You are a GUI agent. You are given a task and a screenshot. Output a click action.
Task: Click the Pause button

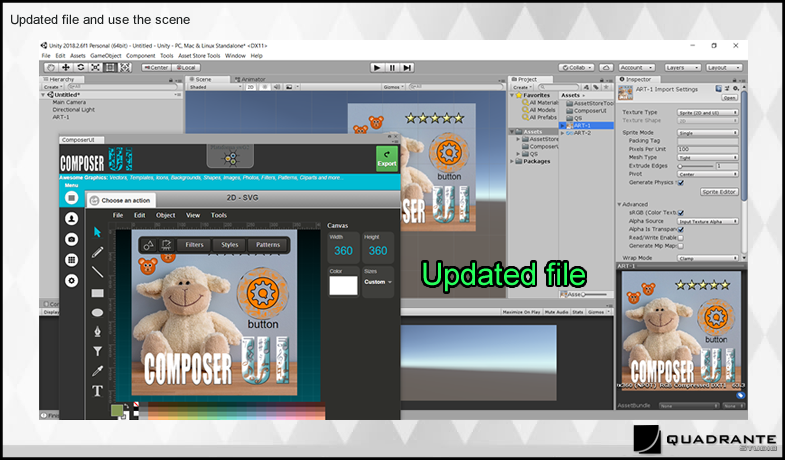pyautogui.click(x=392, y=68)
